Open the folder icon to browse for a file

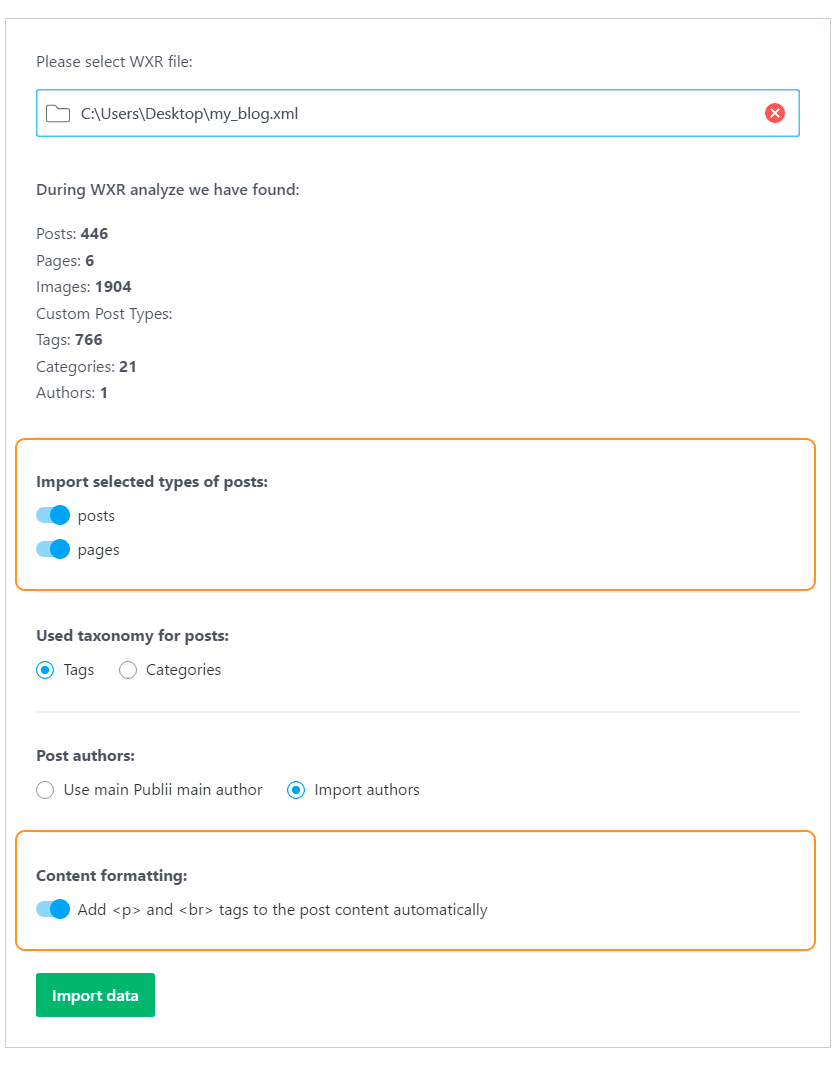[x=58, y=113]
